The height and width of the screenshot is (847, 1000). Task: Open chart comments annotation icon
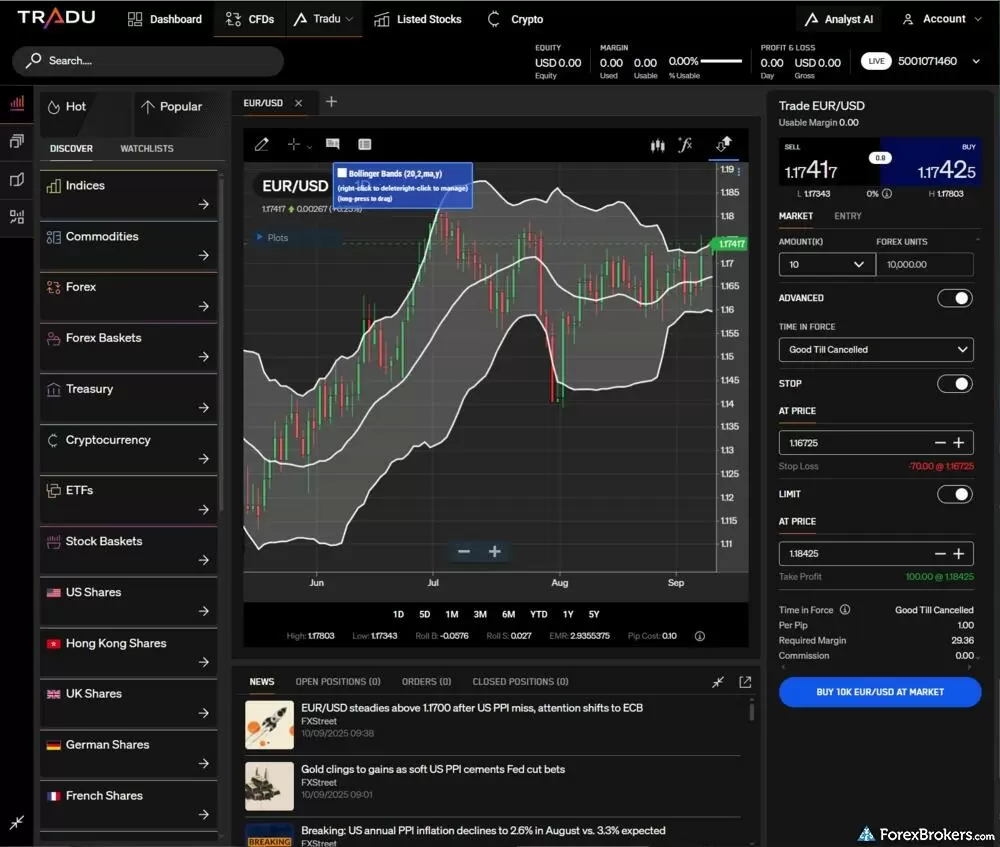[x=333, y=144]
